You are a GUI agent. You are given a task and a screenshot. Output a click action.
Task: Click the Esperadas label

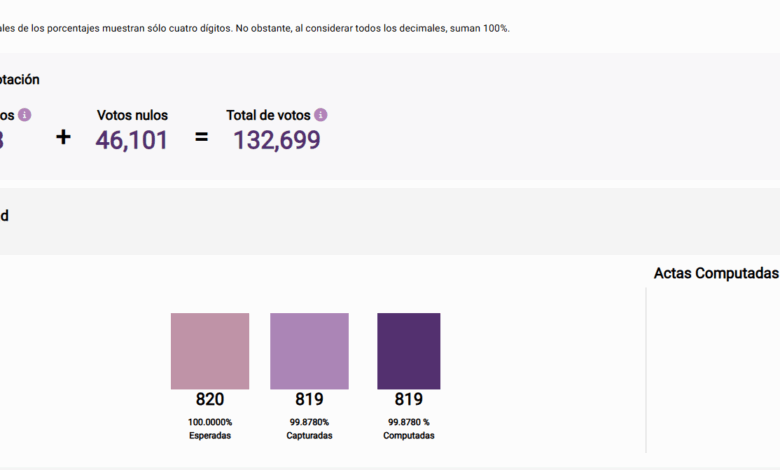tap(210, 436)
